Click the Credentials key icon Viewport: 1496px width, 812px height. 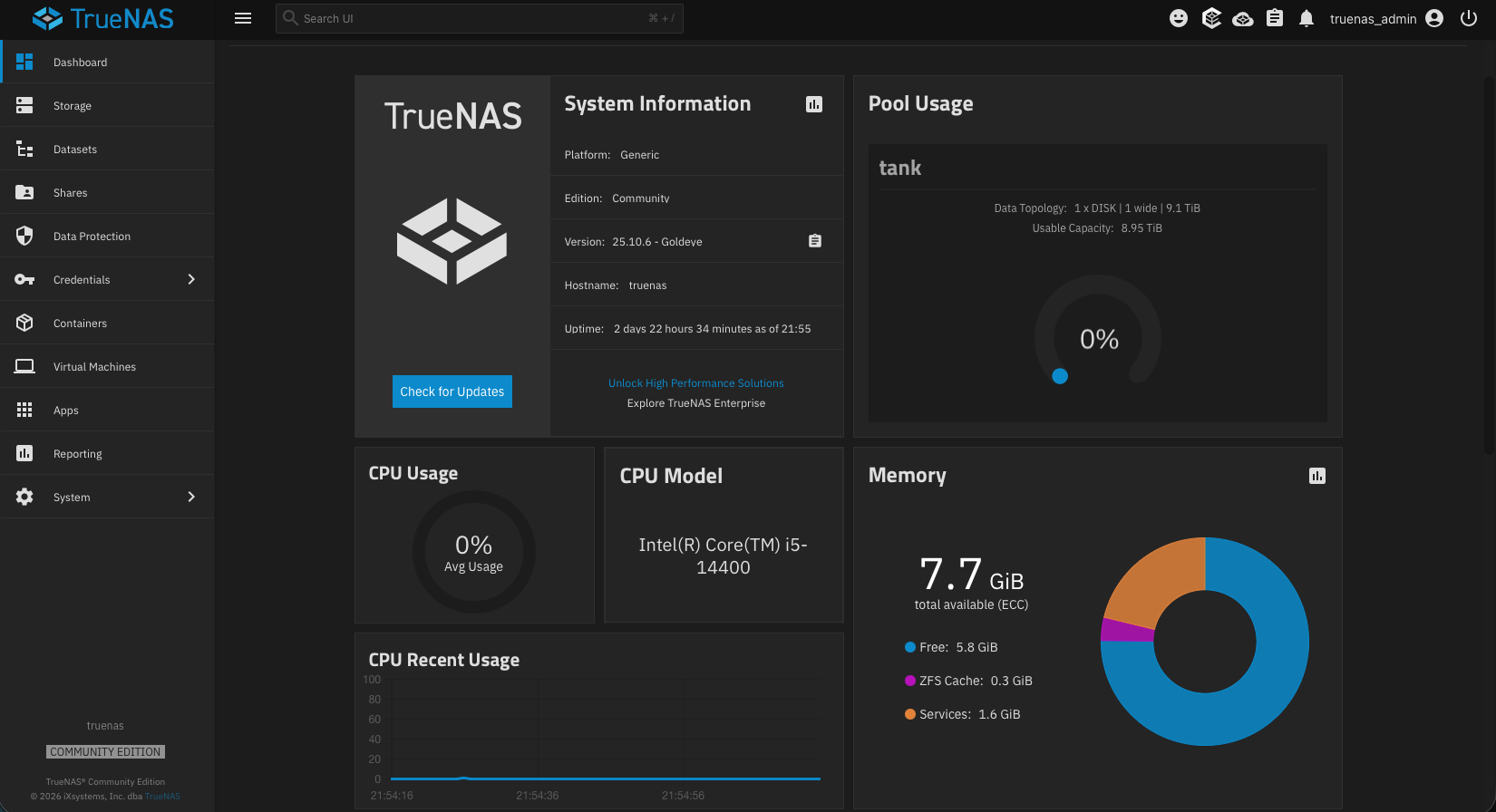[24, 279]
